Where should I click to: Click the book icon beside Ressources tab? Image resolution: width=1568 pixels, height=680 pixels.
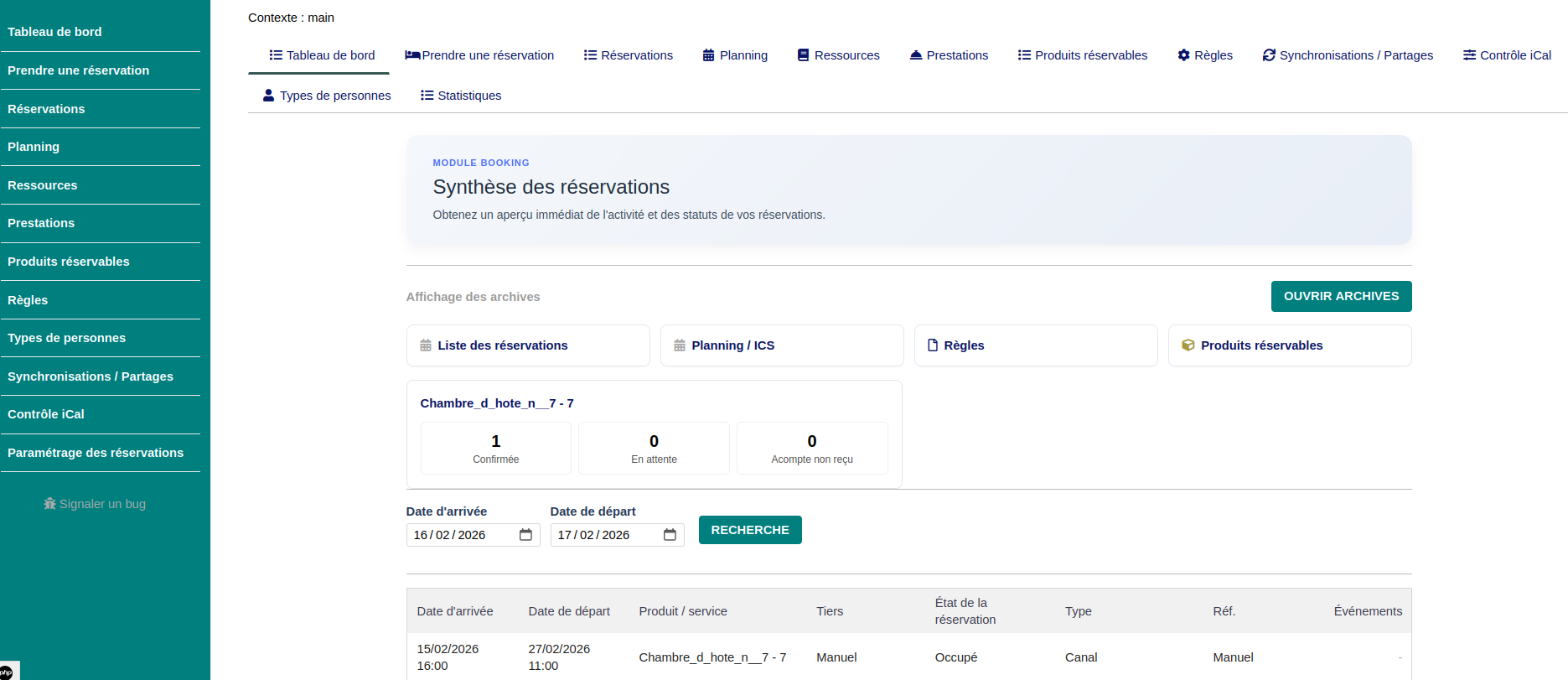click(x=804, y=55)
